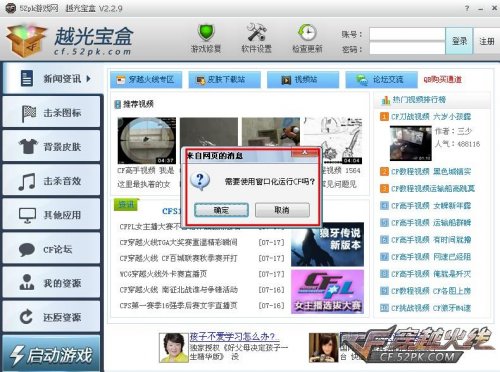Open rank 10 video CF挑战视频
Image resolution: width=500 pixels, height=372 pixels.
pos(431,308)
